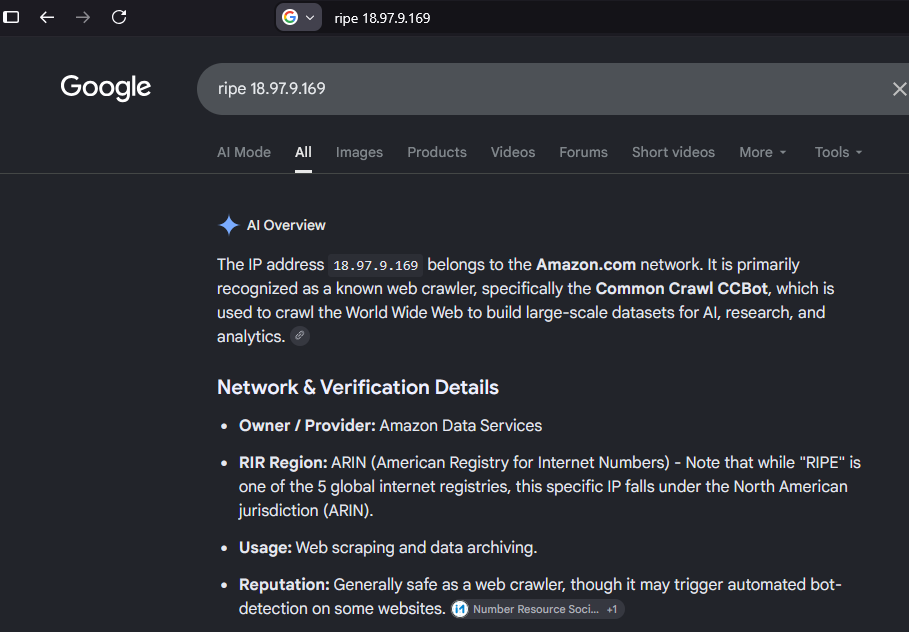Expand the Tools dropdown
909x632 pixels.
838,152
